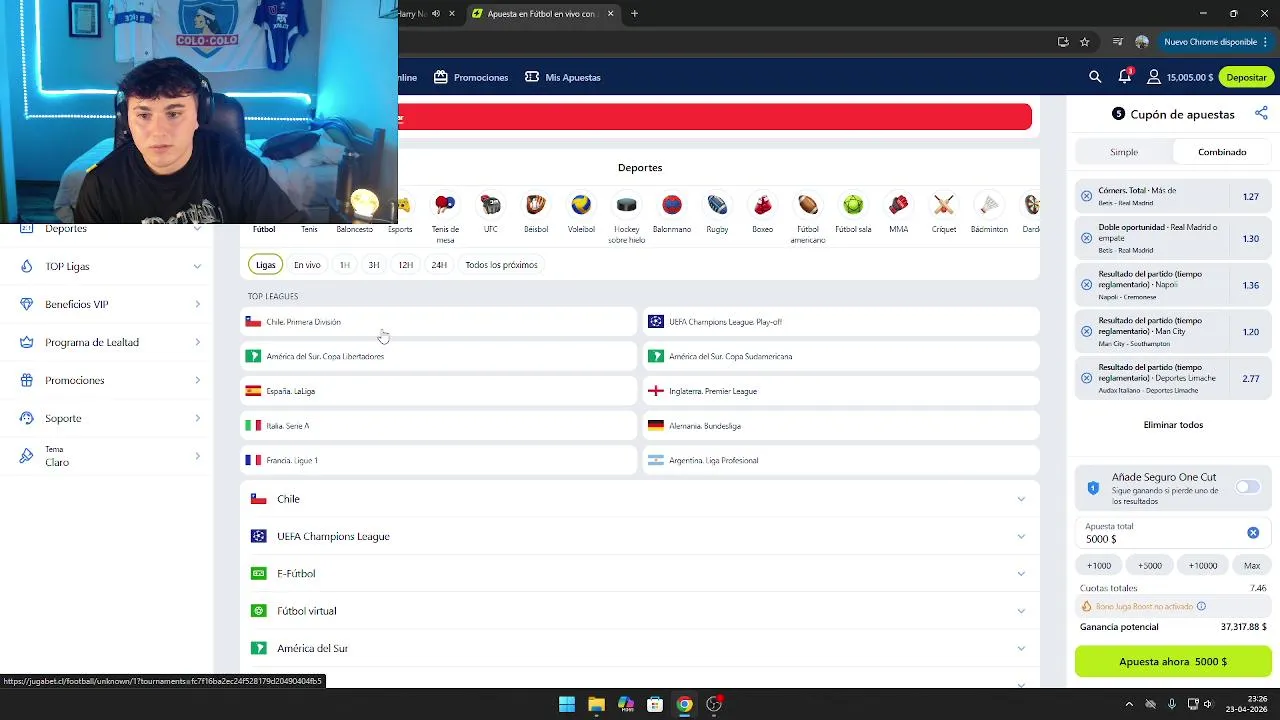Remove Córners Total bet from coupon
The width and height of the screenshot is (1280, 720).
point(1087,196)
